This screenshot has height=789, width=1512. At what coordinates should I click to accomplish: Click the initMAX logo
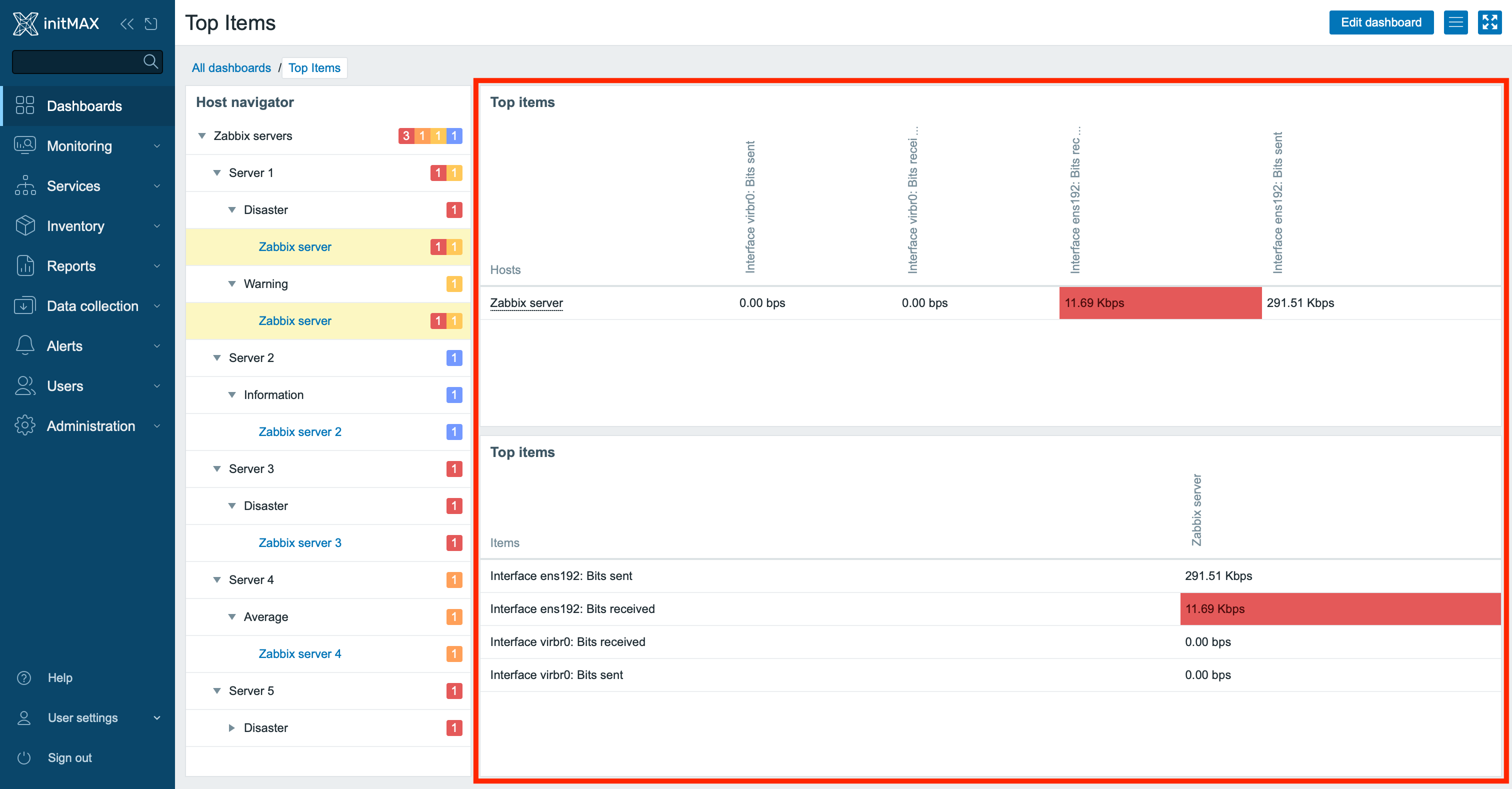point(56,23)
